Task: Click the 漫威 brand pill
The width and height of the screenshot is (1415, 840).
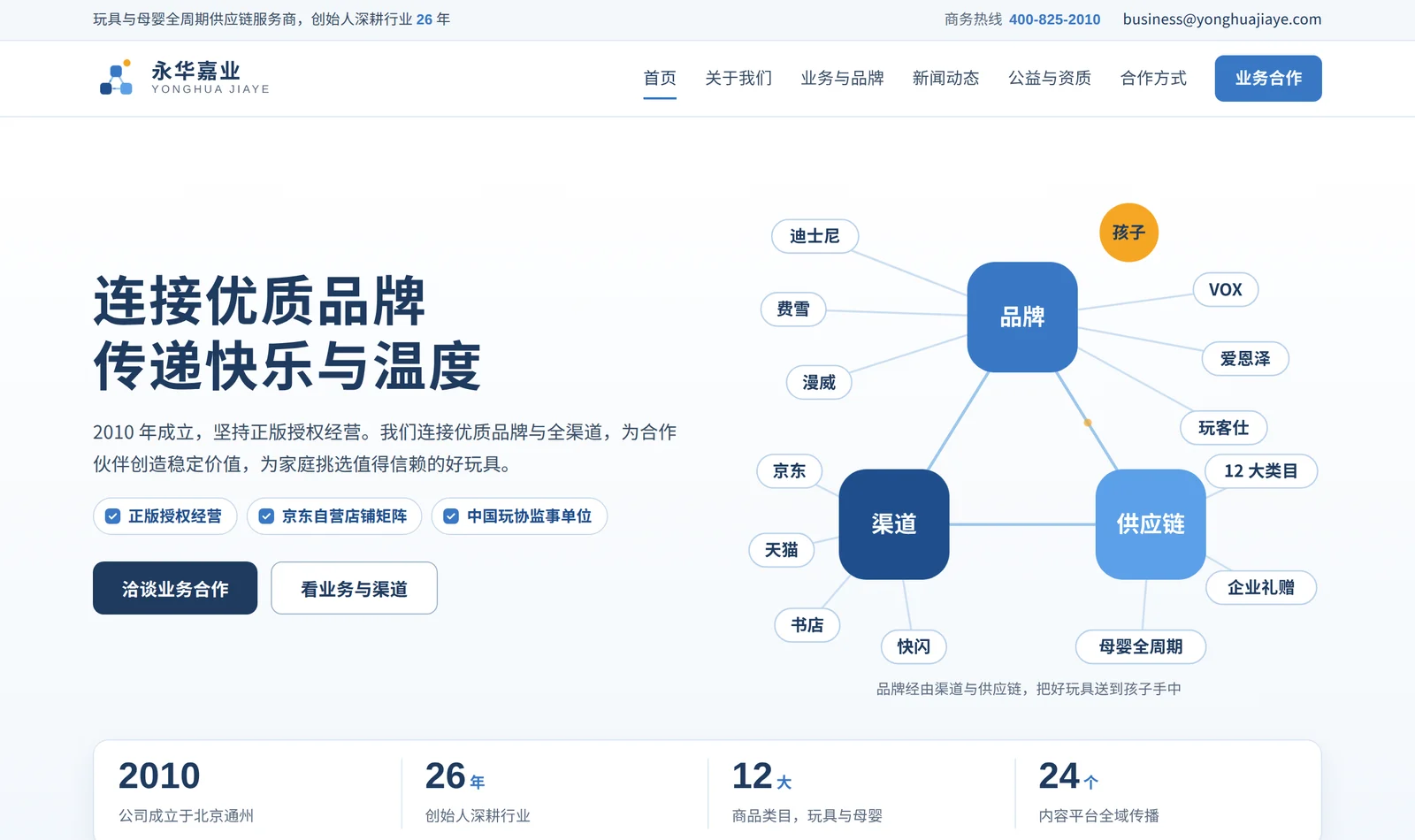Action: 819,383
